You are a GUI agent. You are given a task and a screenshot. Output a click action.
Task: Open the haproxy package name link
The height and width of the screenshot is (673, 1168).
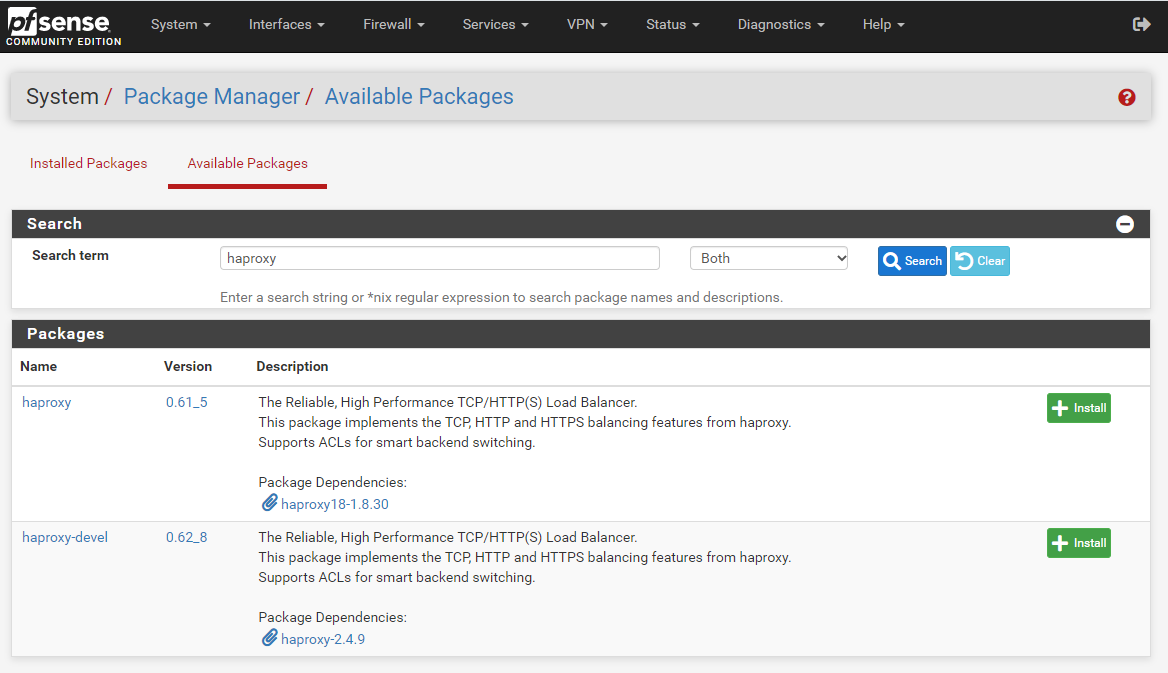click(46, 402)
